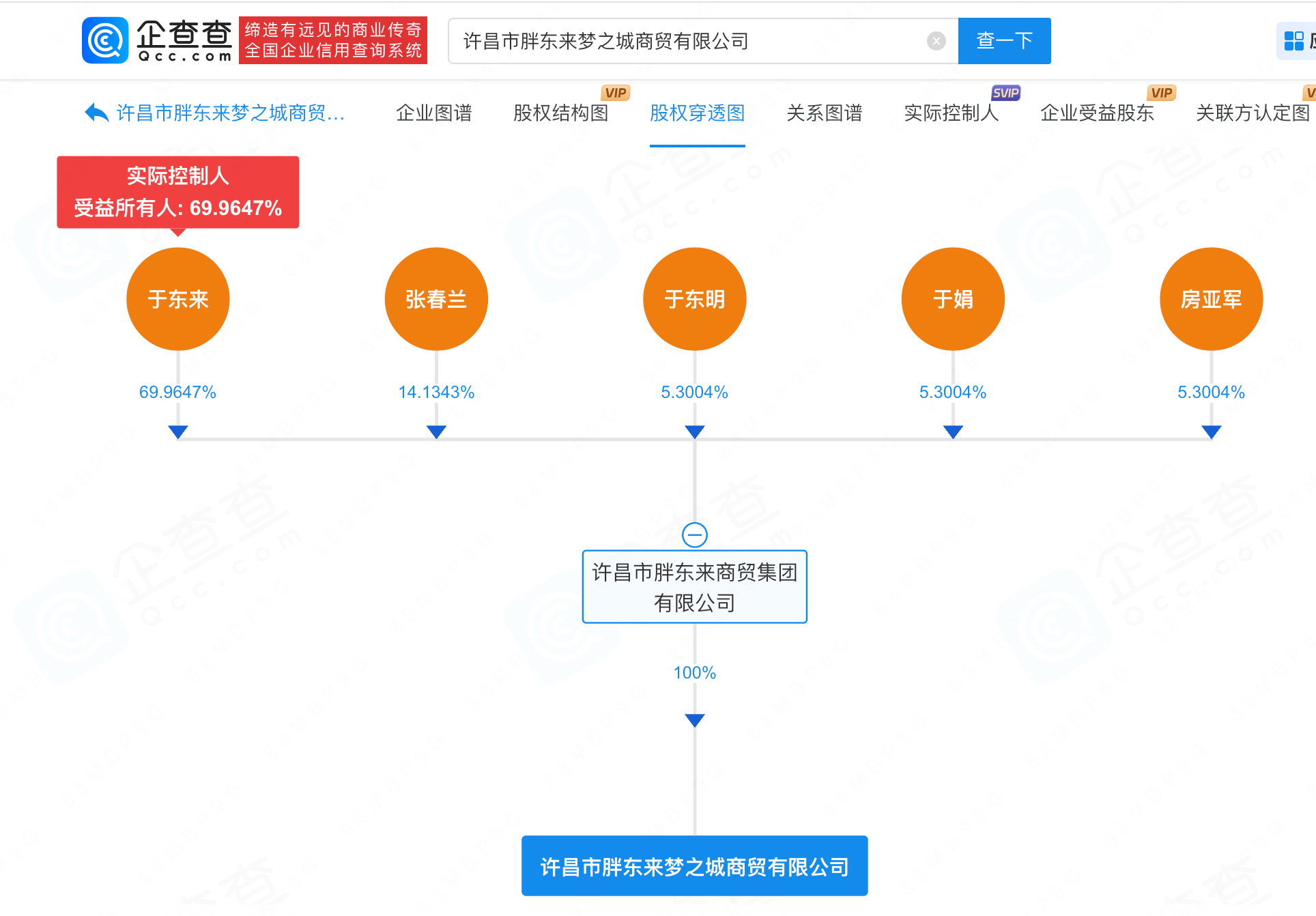
Task: Click the Qcc.com logo icon
Action: 105,40
